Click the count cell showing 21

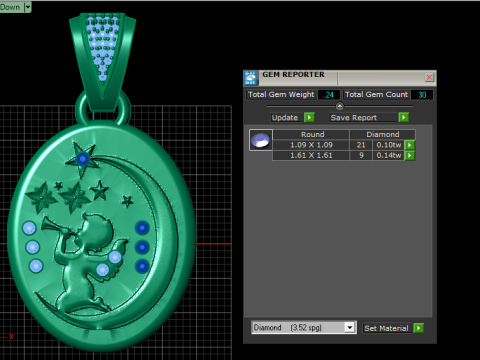(361, 145)
